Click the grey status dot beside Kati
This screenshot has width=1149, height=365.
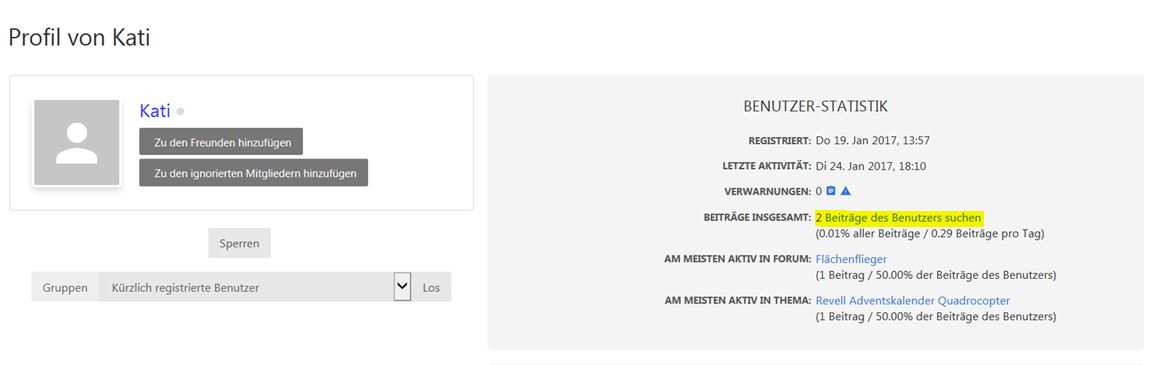click(x=180, y=111)
